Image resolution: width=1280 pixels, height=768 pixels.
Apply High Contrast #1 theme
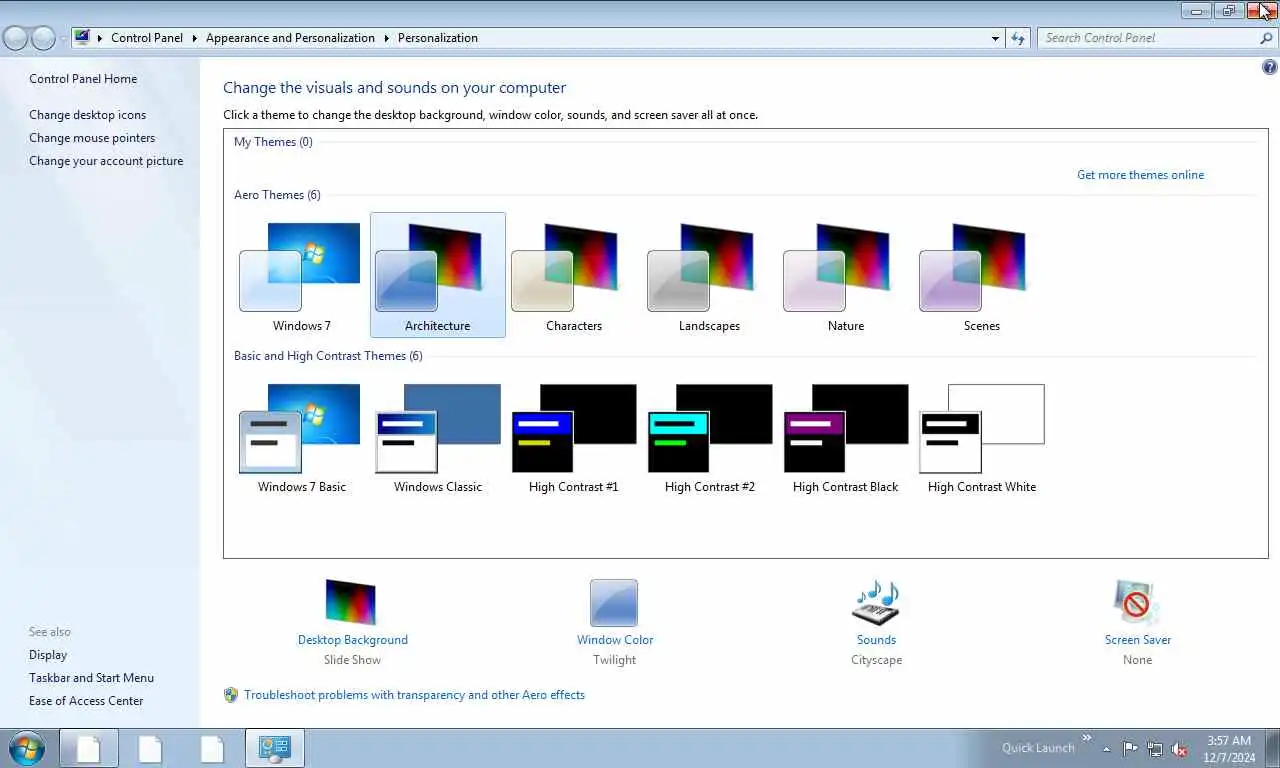pyautogui.click(x=573, y=438)
